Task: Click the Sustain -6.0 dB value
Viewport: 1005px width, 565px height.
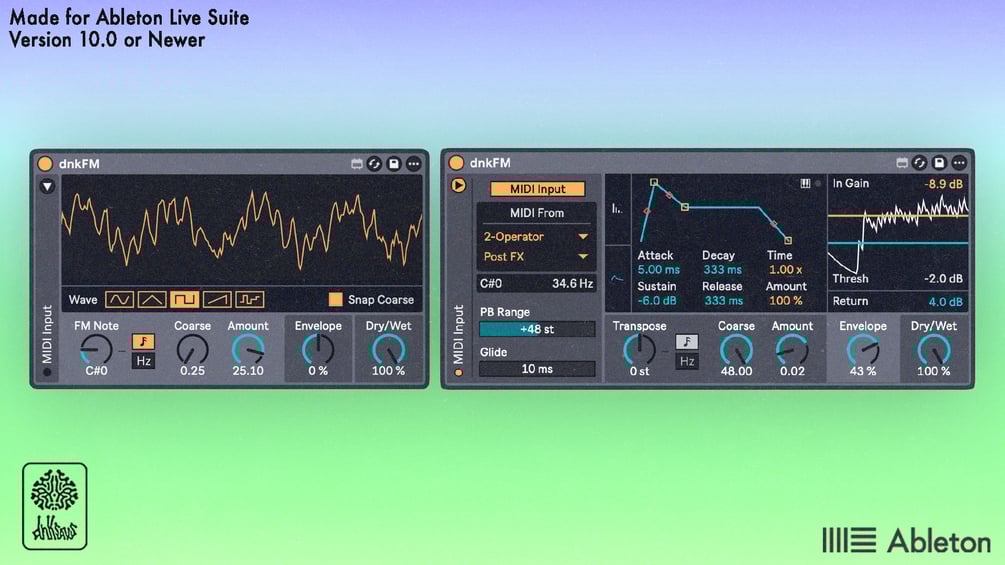Action: tap(657, 300)
